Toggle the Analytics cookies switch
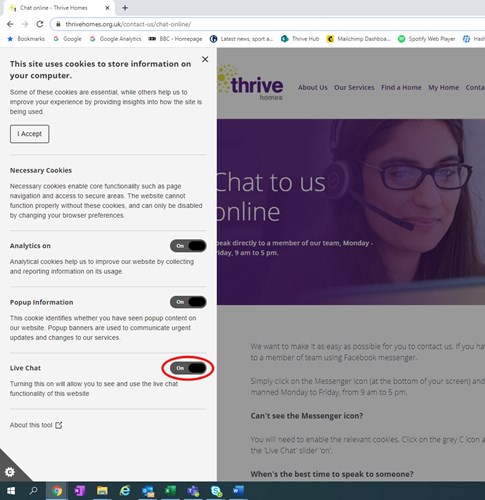The width and height of the screenshot is (485, 500). pos(188,246)
